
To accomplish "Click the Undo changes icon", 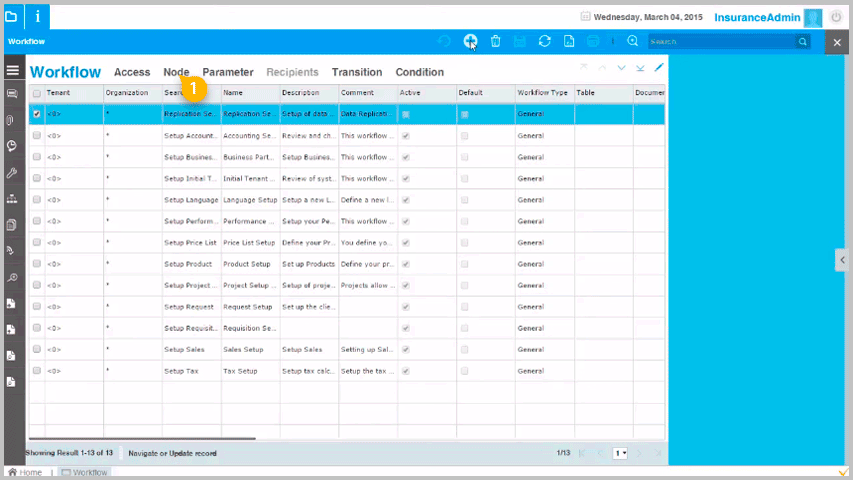I will 444,41.
